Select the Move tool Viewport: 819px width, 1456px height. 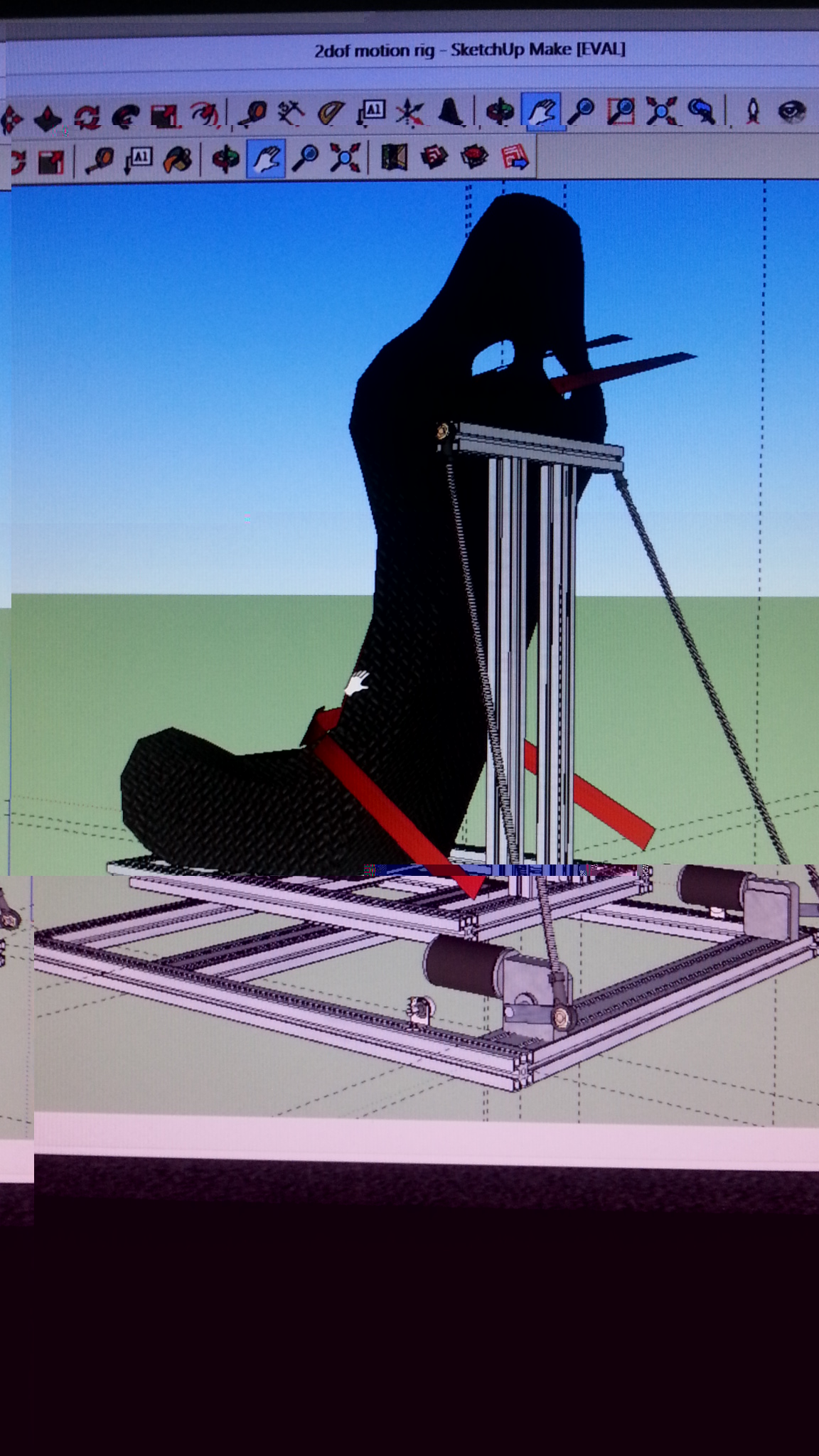click(11, 116)
